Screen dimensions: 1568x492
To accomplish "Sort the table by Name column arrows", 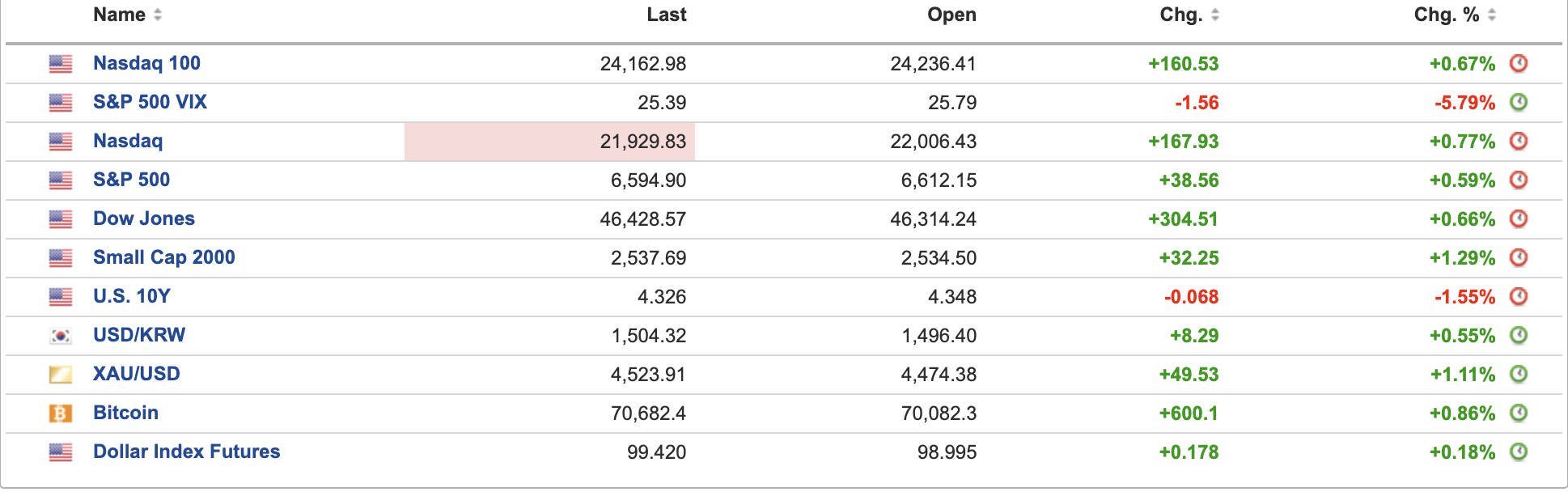I will (158, 15).
